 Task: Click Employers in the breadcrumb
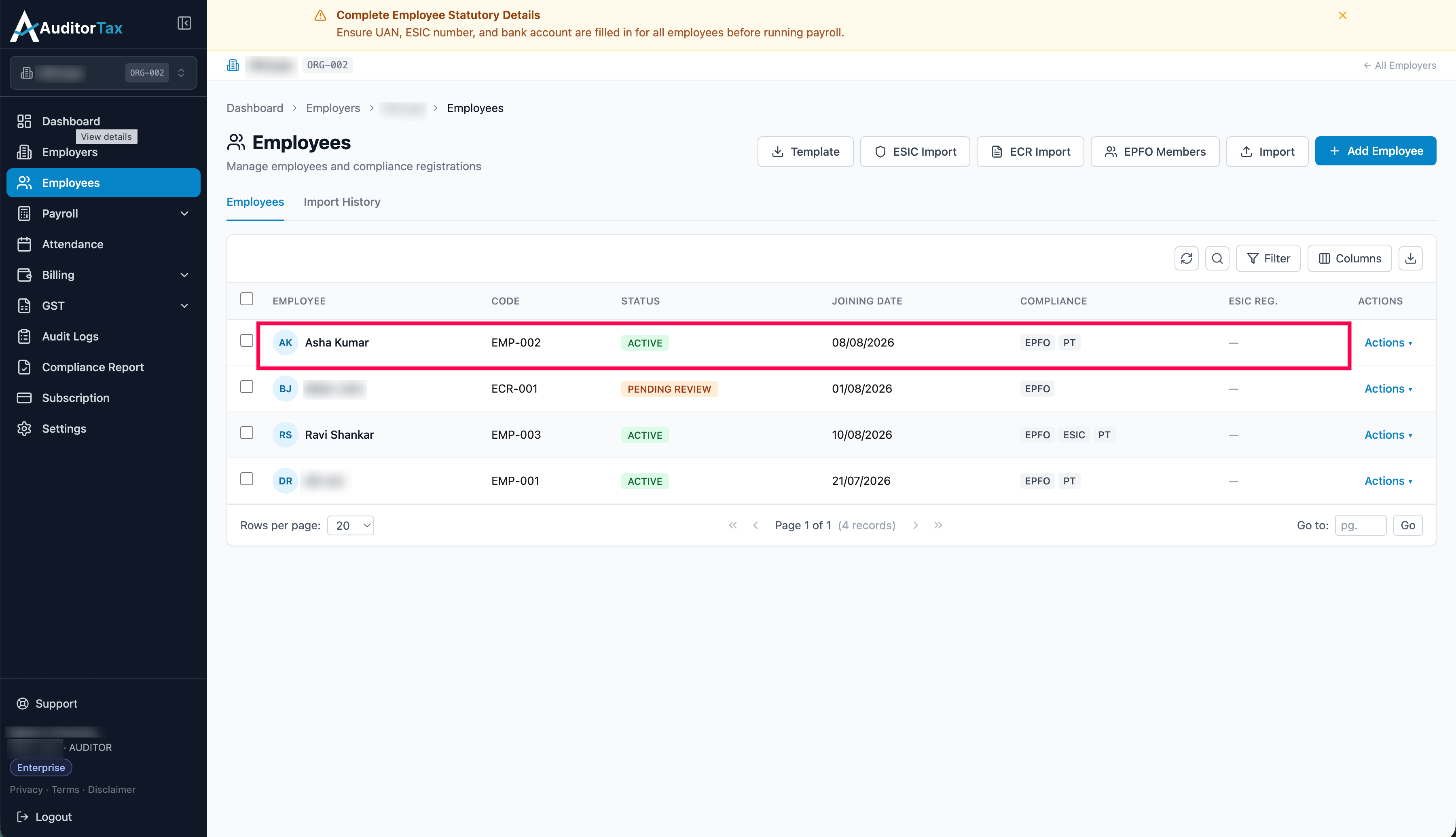coord(333,108)
